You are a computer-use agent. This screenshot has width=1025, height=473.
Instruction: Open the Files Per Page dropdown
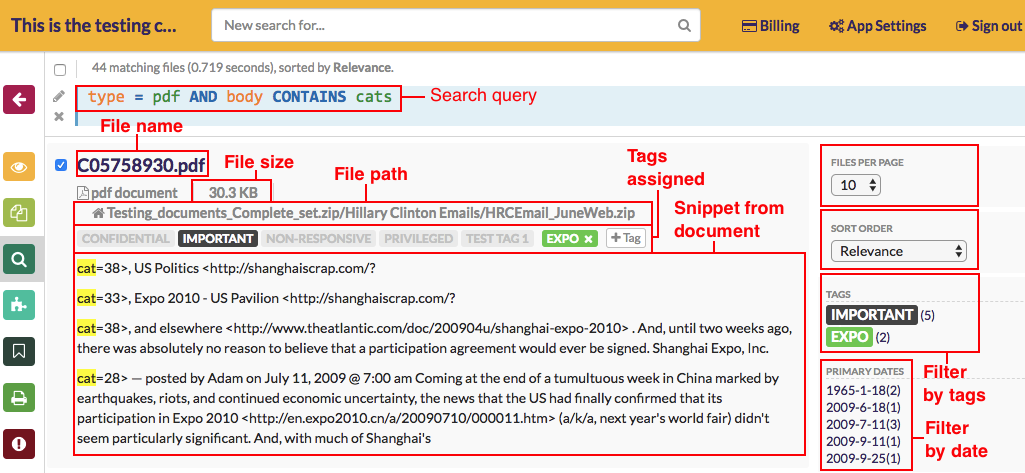856,185
